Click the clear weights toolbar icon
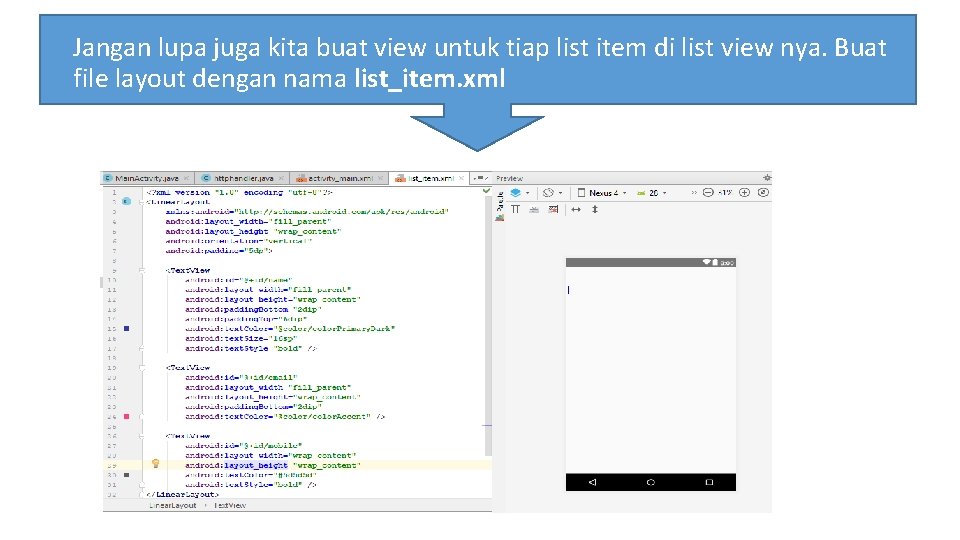This screenshot has height=540, width=960. [x=553, y=209]
